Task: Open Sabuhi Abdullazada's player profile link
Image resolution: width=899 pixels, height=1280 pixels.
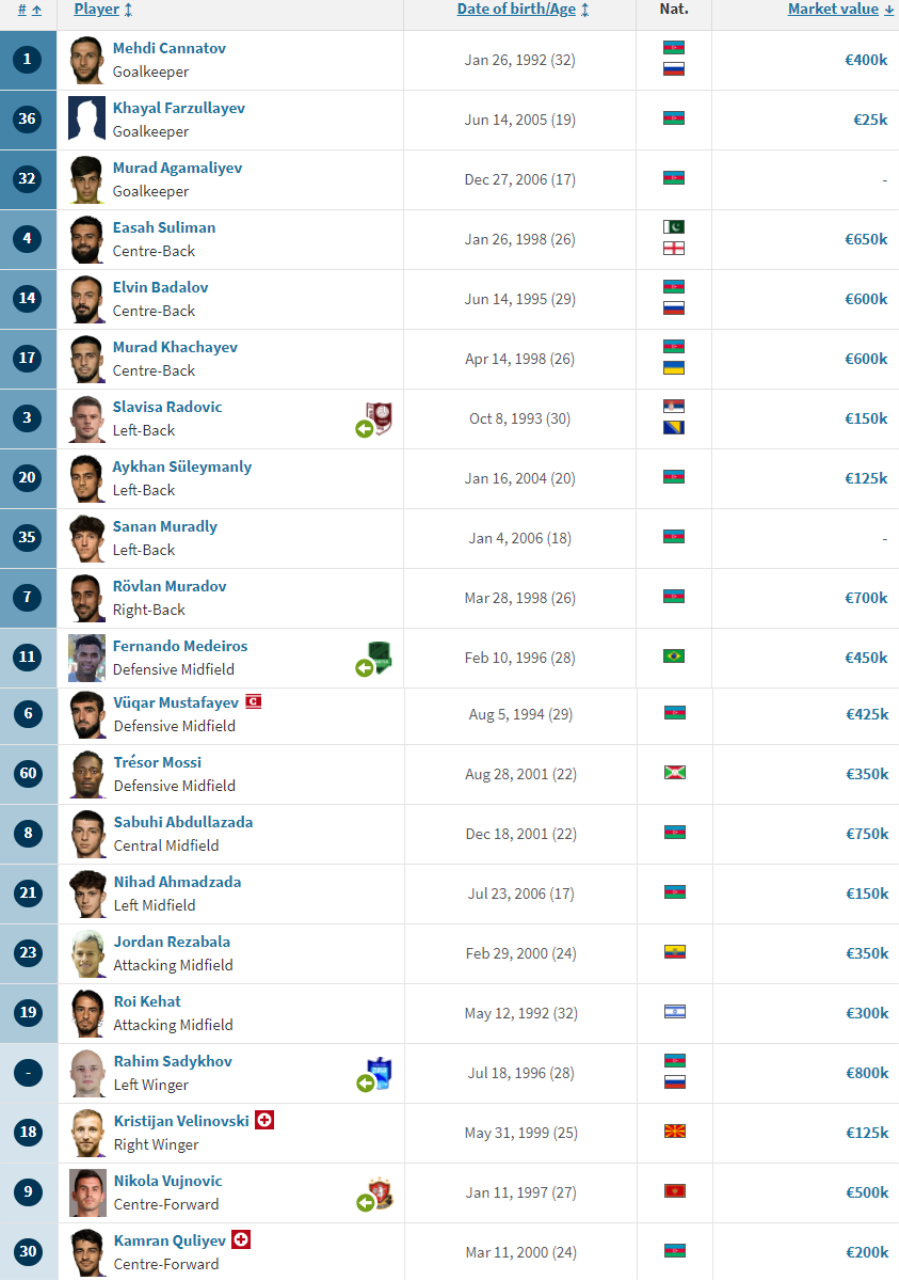Action: (183, 822)
